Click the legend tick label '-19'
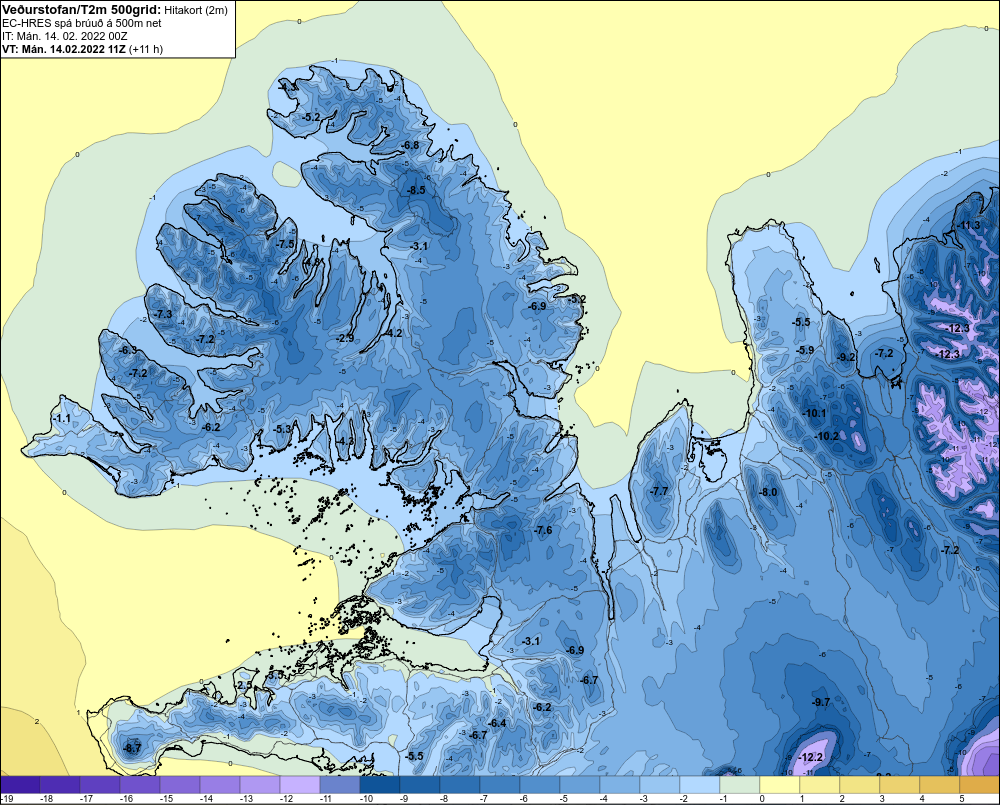 [x=8, y=799]
